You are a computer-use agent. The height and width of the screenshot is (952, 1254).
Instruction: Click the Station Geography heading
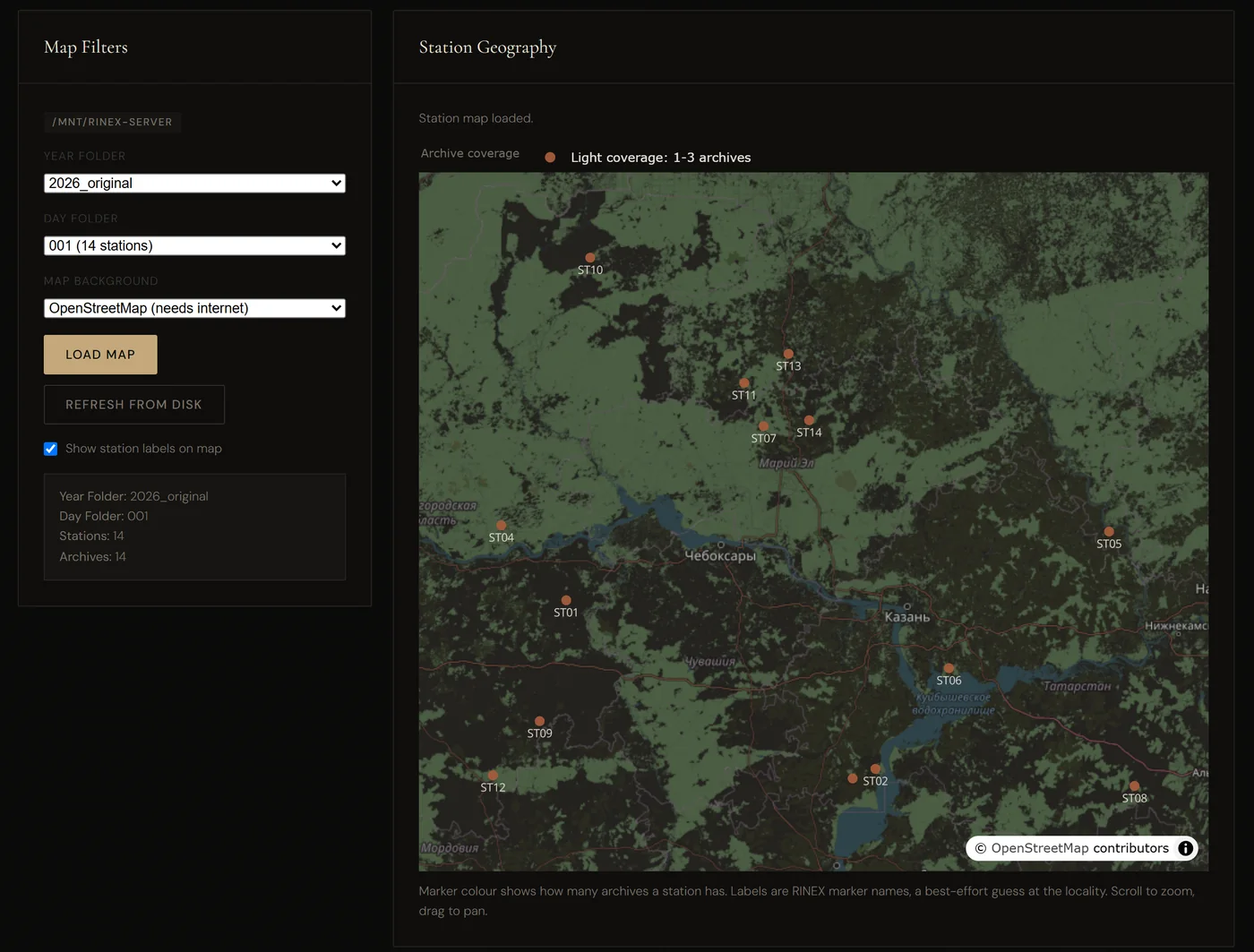click(x=487, y=47)
